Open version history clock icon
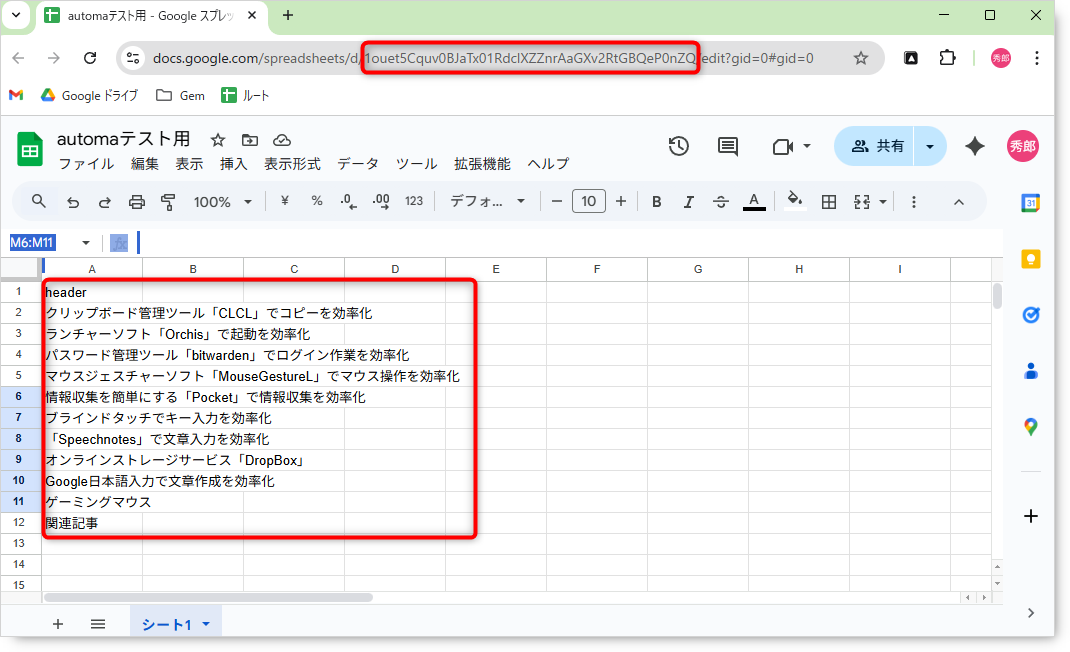This screenshot has width=1070, height=652. [679, 146]
